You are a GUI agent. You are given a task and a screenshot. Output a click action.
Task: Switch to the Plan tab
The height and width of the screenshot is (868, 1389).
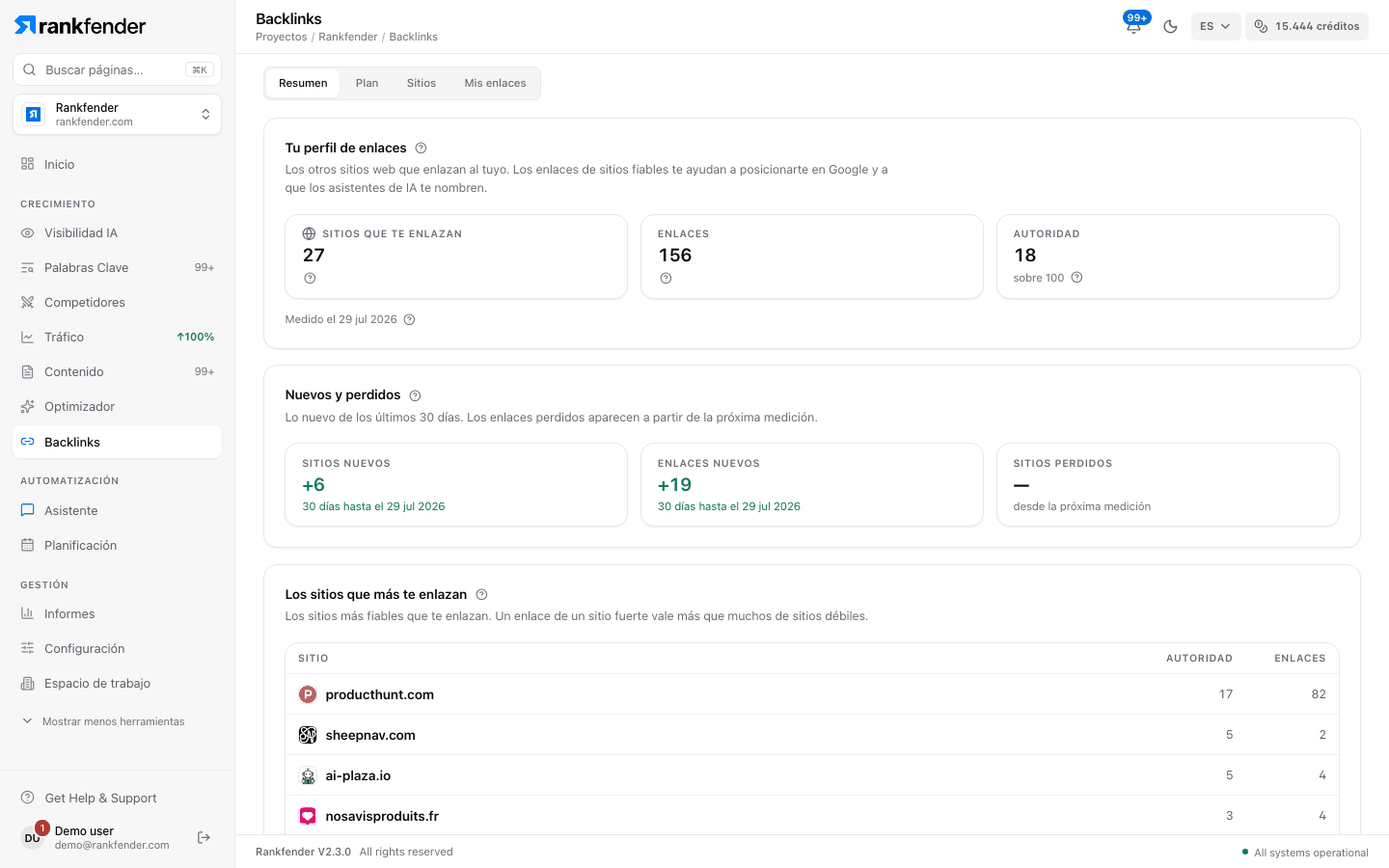pyautogui.click(x=367, y=83)
